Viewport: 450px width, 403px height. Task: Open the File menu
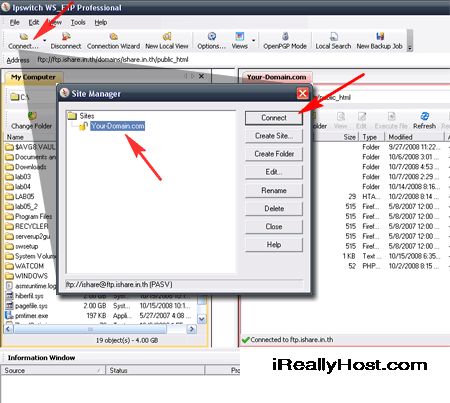tap(14, 22)
